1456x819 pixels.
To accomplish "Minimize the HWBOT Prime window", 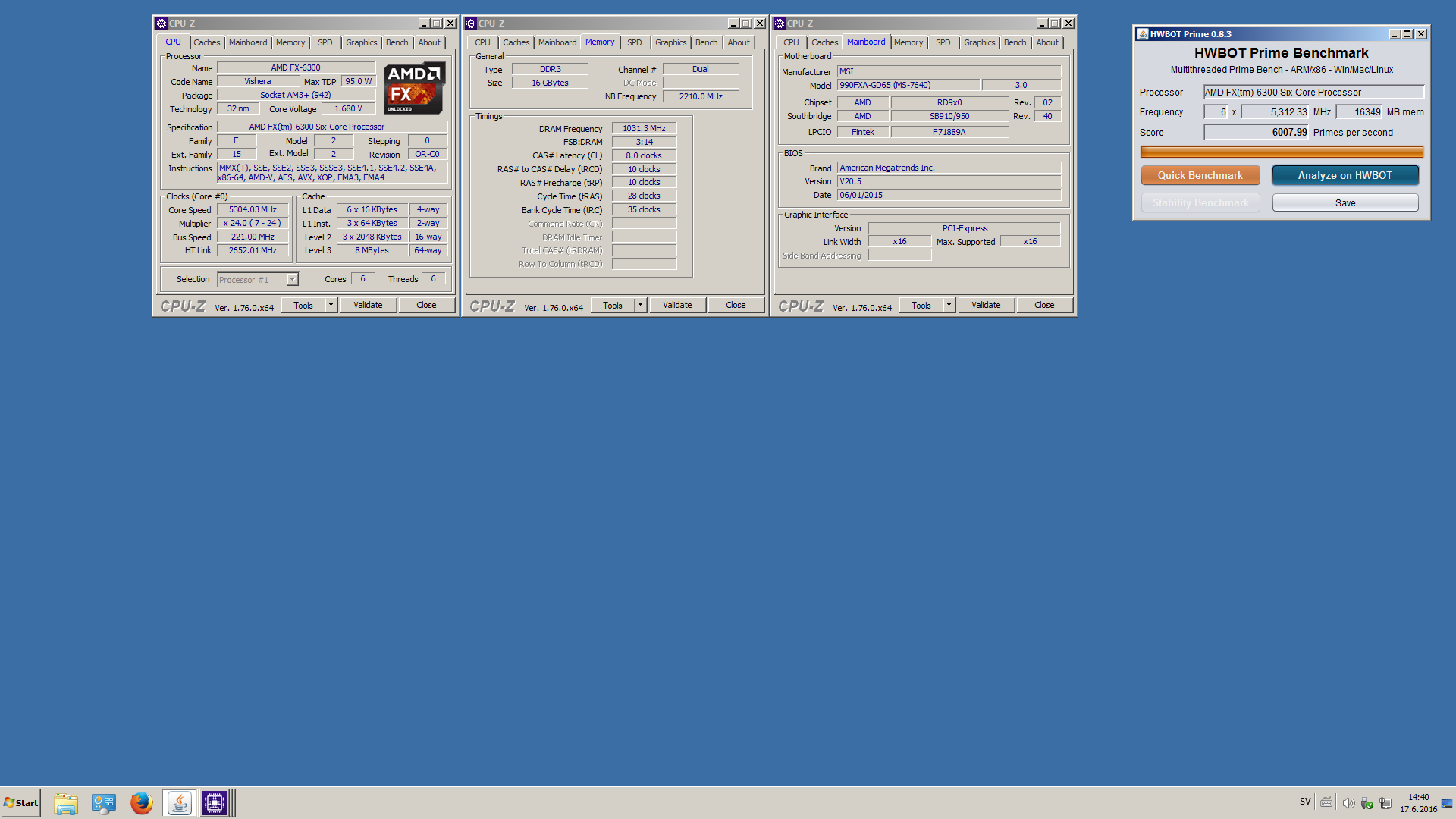I will tap(1394, 34).
